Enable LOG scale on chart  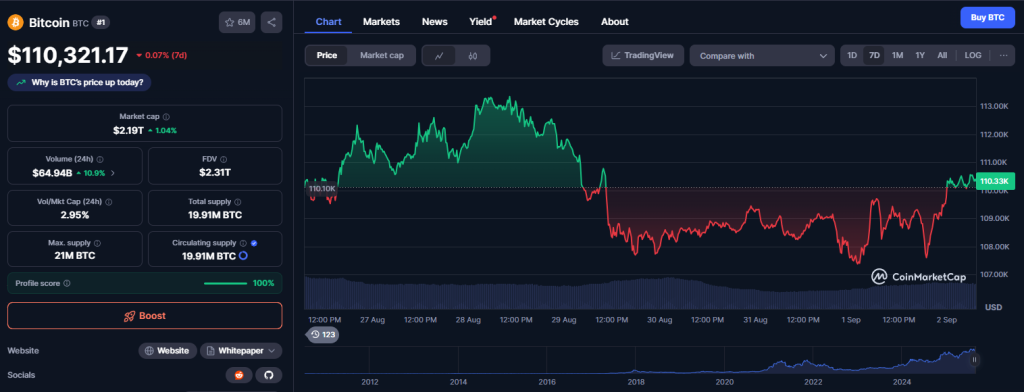[973, 56]
